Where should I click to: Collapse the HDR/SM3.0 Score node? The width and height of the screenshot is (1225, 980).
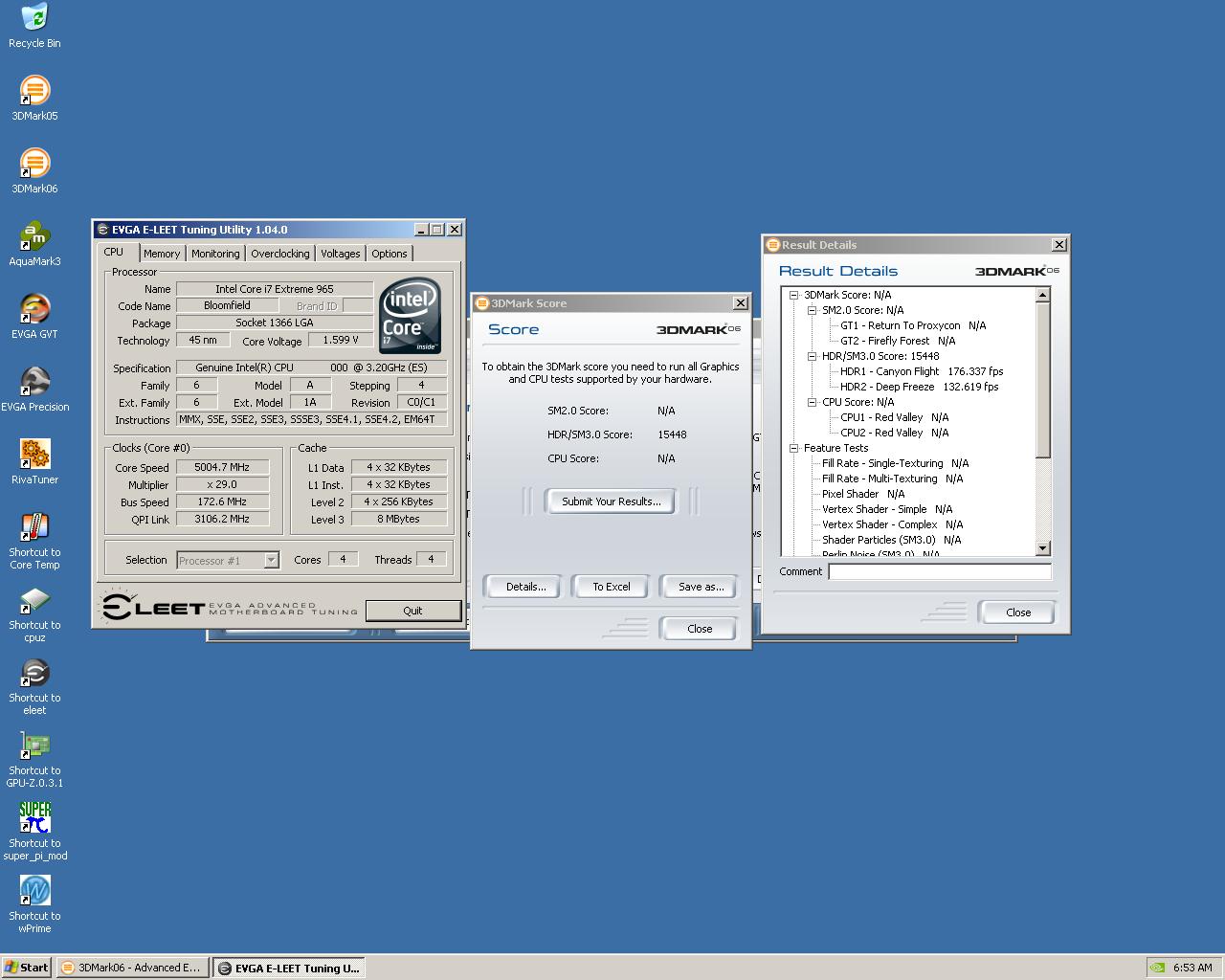(x=812, y=356)
